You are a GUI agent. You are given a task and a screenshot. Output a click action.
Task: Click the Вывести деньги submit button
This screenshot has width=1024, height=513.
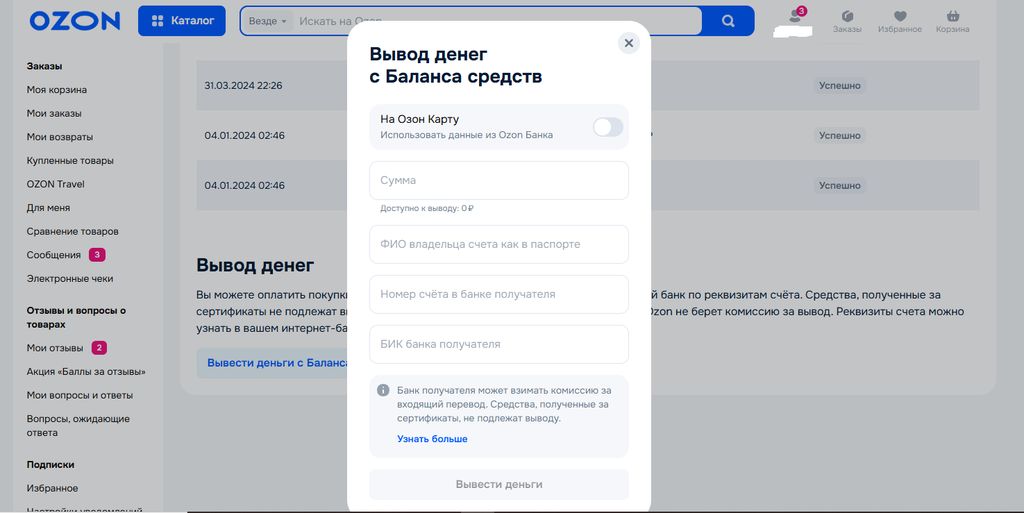(x=499, y=484)
